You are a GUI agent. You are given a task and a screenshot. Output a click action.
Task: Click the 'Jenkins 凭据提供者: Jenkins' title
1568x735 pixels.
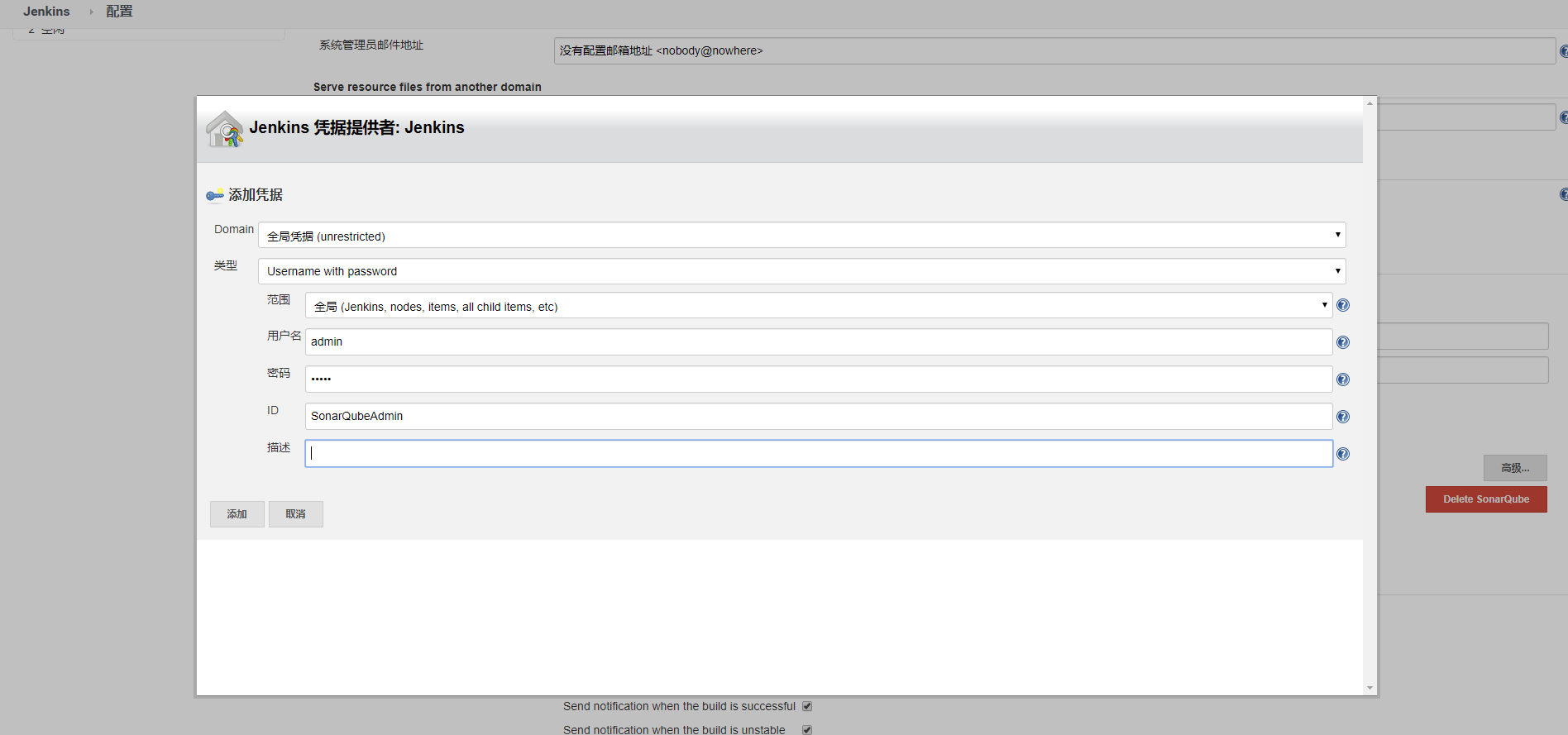[x=356, y=127]
